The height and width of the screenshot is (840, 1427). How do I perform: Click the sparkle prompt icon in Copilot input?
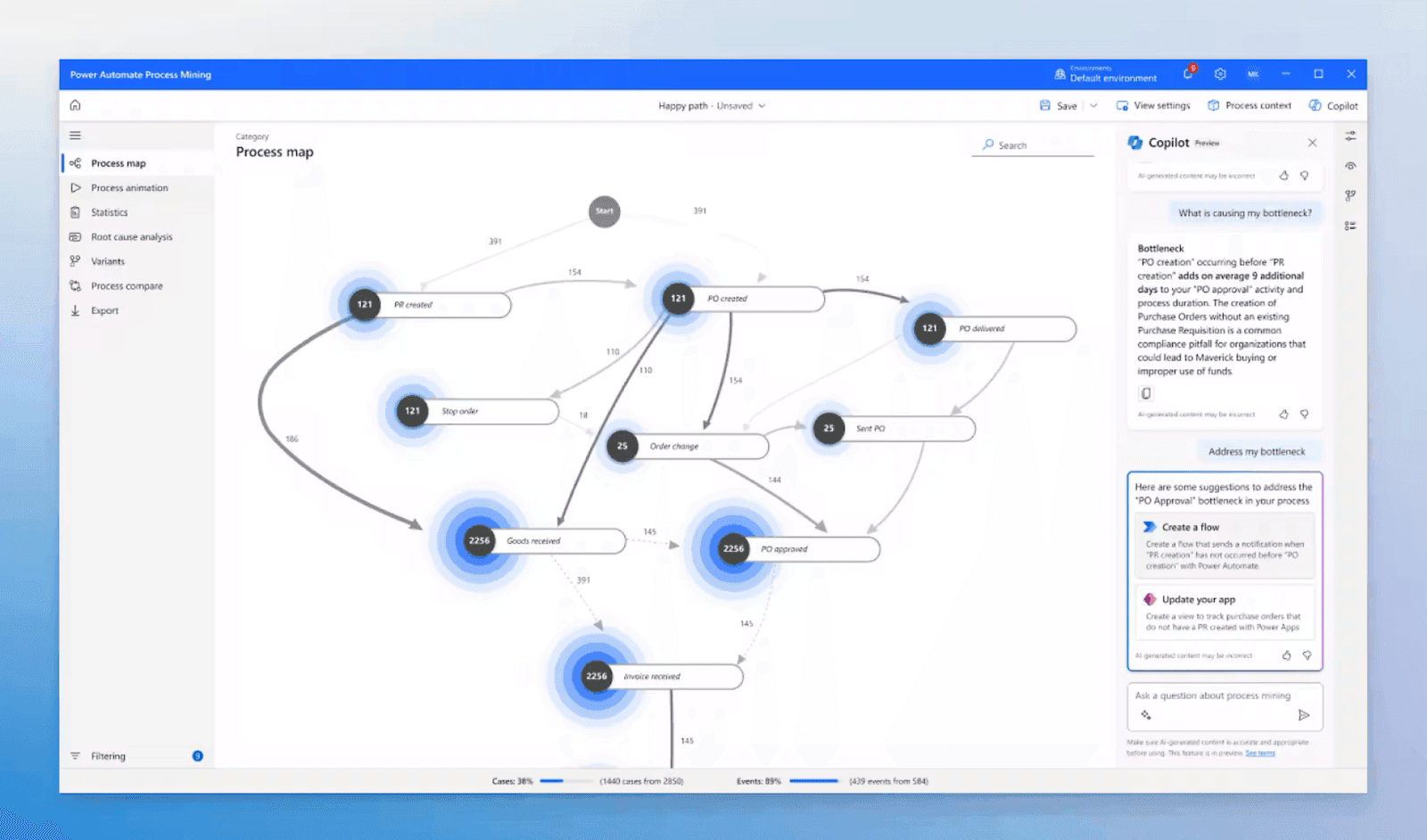click(x=1146, y=715)
